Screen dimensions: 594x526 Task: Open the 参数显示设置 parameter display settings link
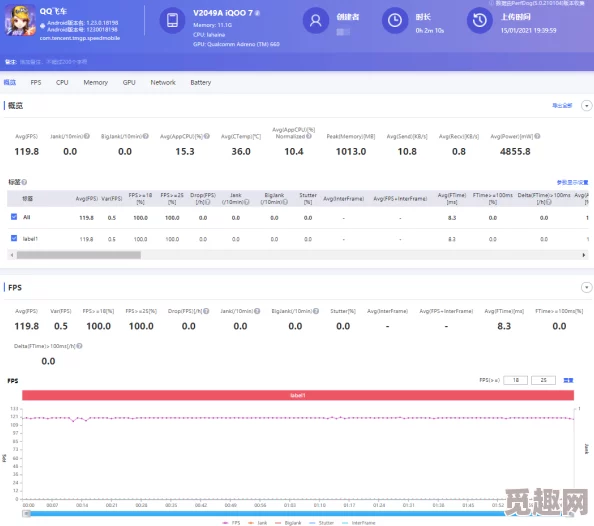(572, 182)
